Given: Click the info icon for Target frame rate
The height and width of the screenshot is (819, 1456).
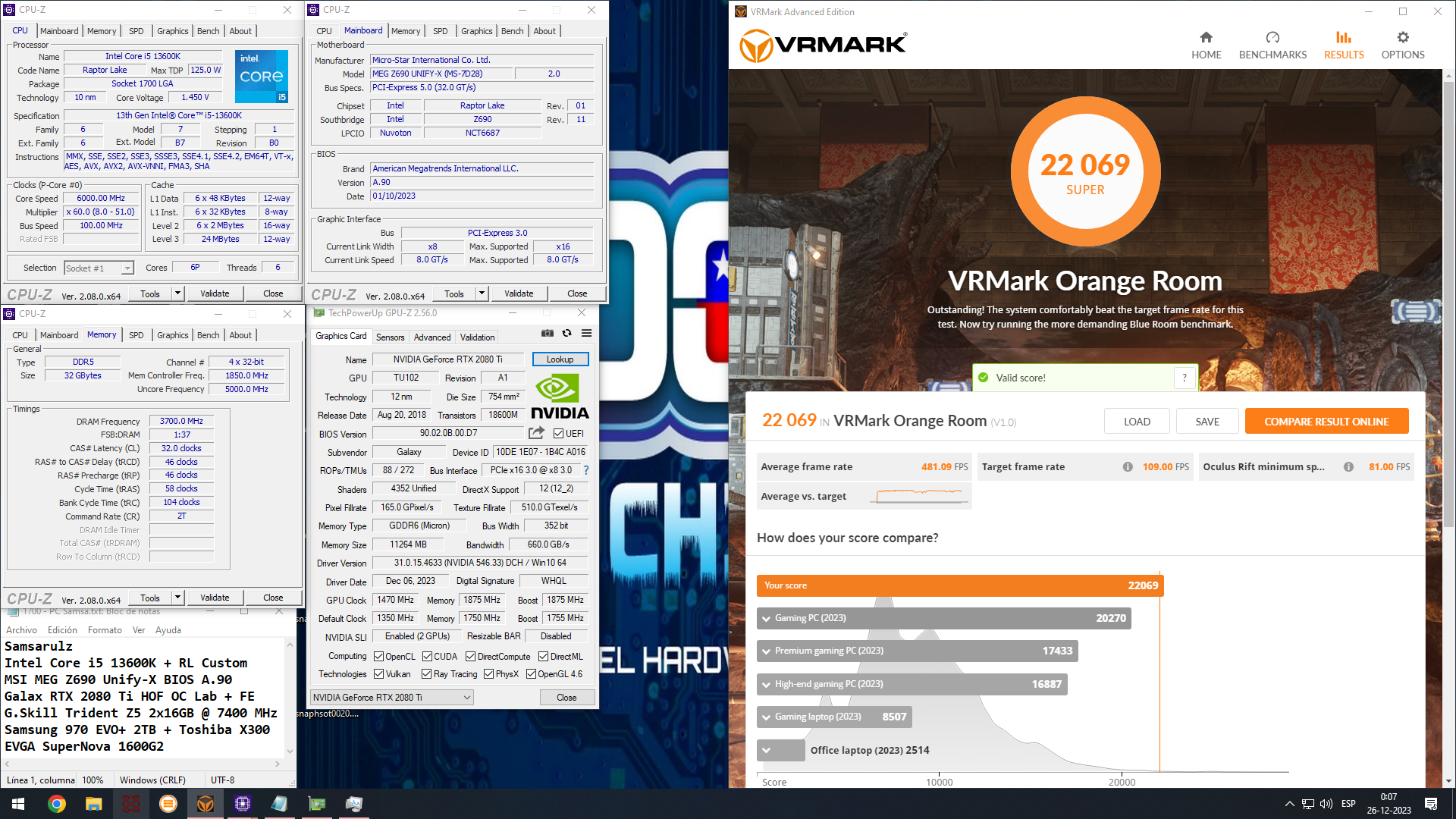Looking at the screenshot, I should 1128,467.
